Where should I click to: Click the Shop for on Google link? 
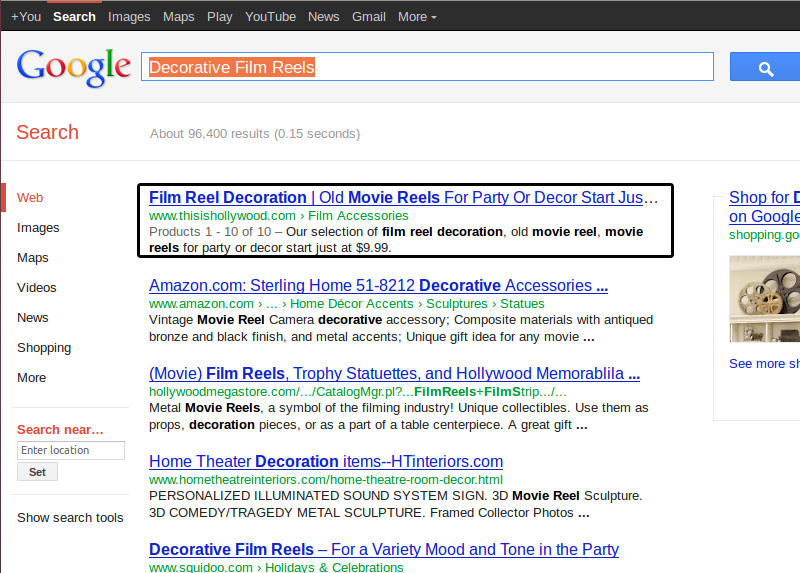(x=764, y=207)
